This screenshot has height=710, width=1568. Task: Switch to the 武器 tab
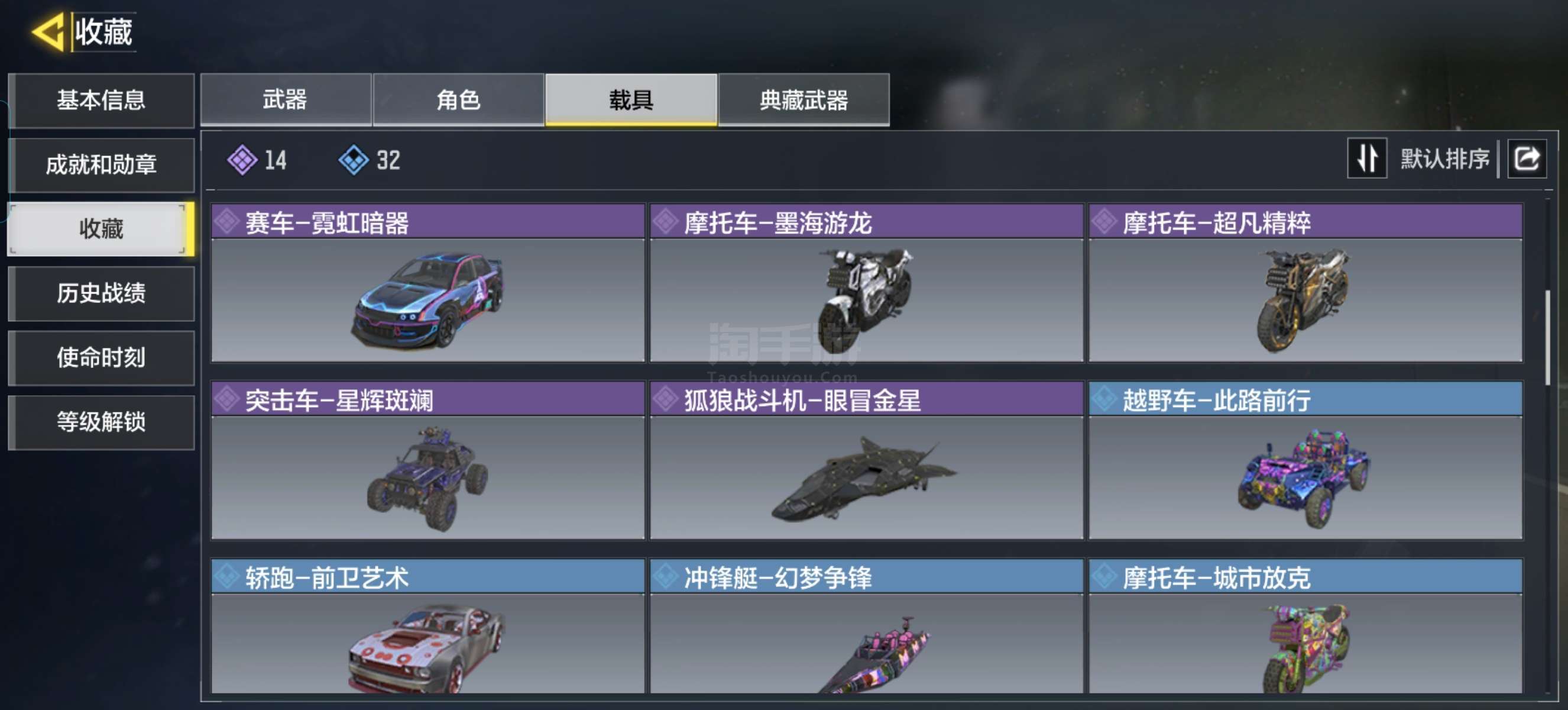(286, 100)
